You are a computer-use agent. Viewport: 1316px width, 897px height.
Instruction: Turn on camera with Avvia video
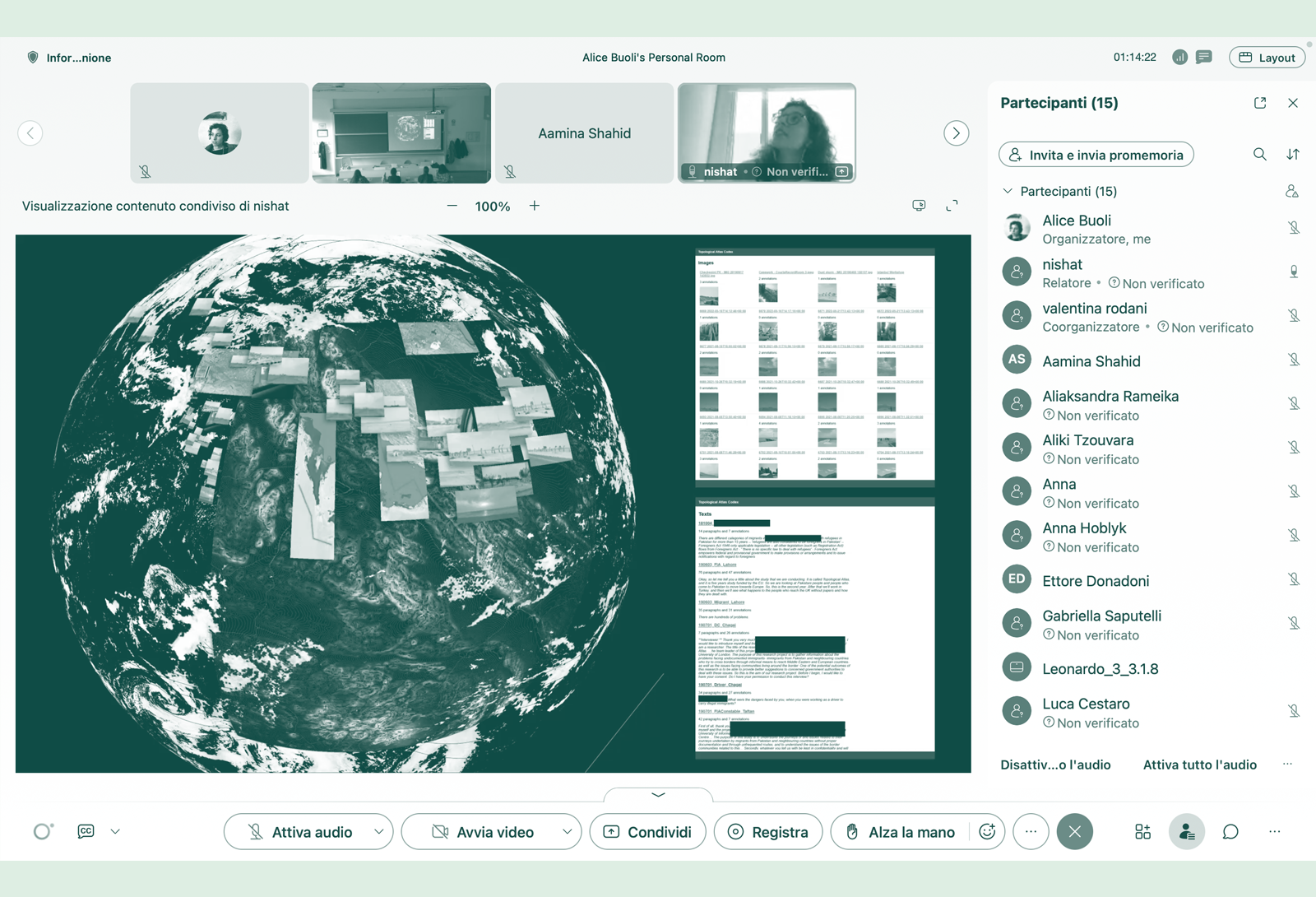pyautogui.click(x=484, y=832)
